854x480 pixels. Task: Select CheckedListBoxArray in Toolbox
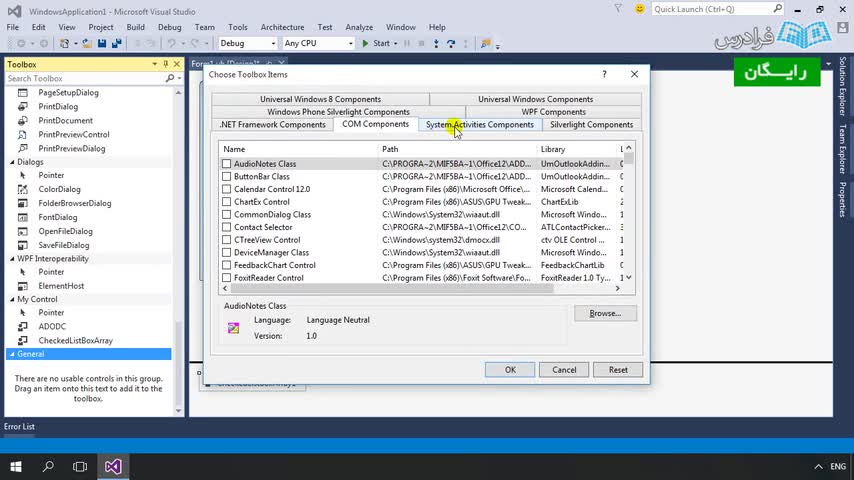75,341
